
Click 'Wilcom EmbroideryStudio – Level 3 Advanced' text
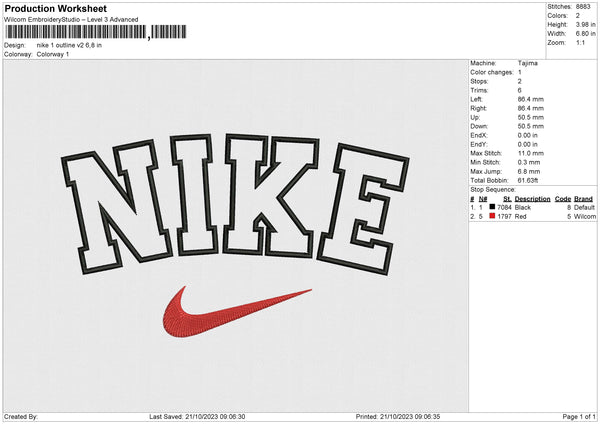pyautogui.click(x=71, y=20)
